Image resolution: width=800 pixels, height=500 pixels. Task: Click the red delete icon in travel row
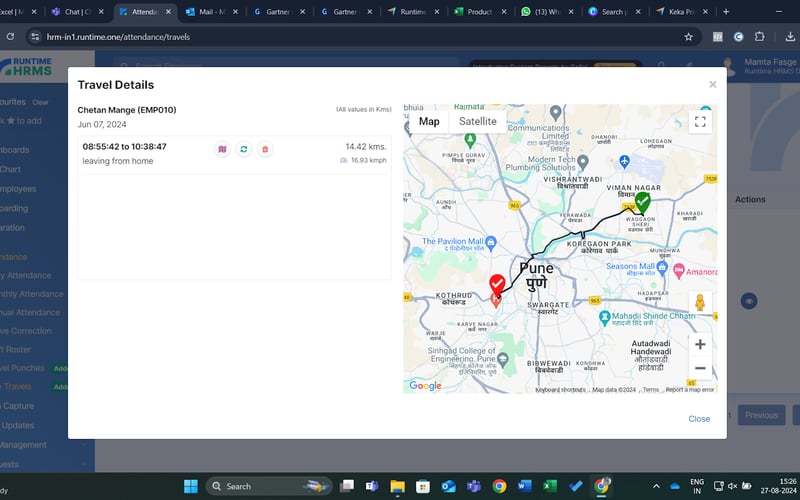point(265,149)
